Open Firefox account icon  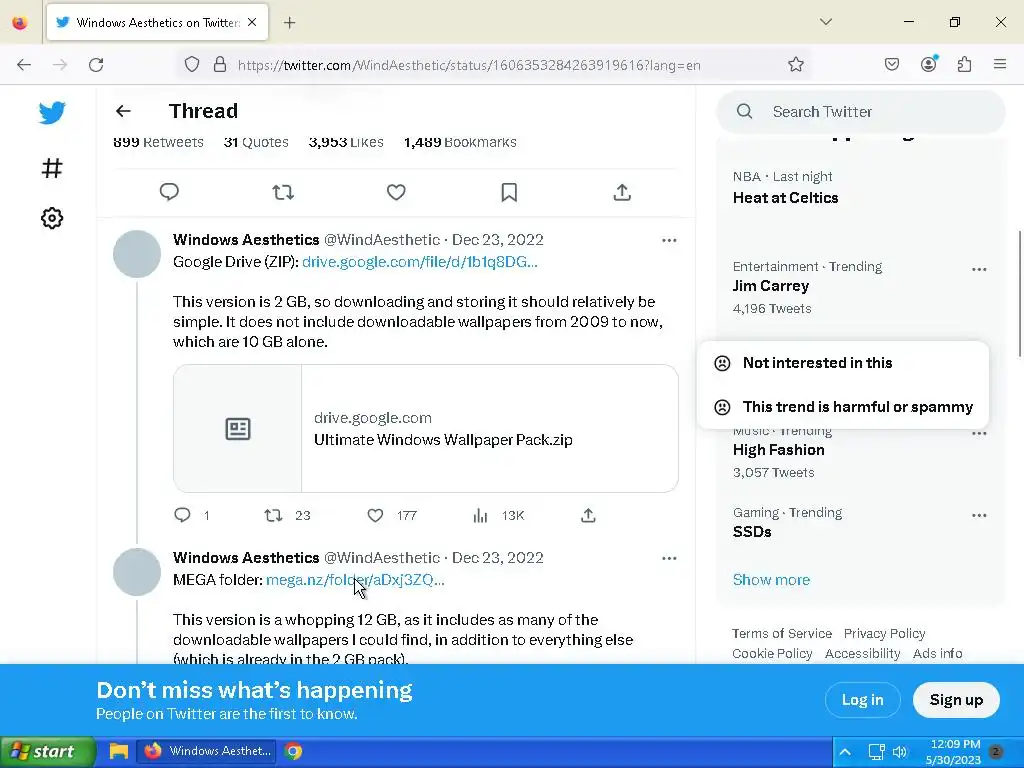928,65
